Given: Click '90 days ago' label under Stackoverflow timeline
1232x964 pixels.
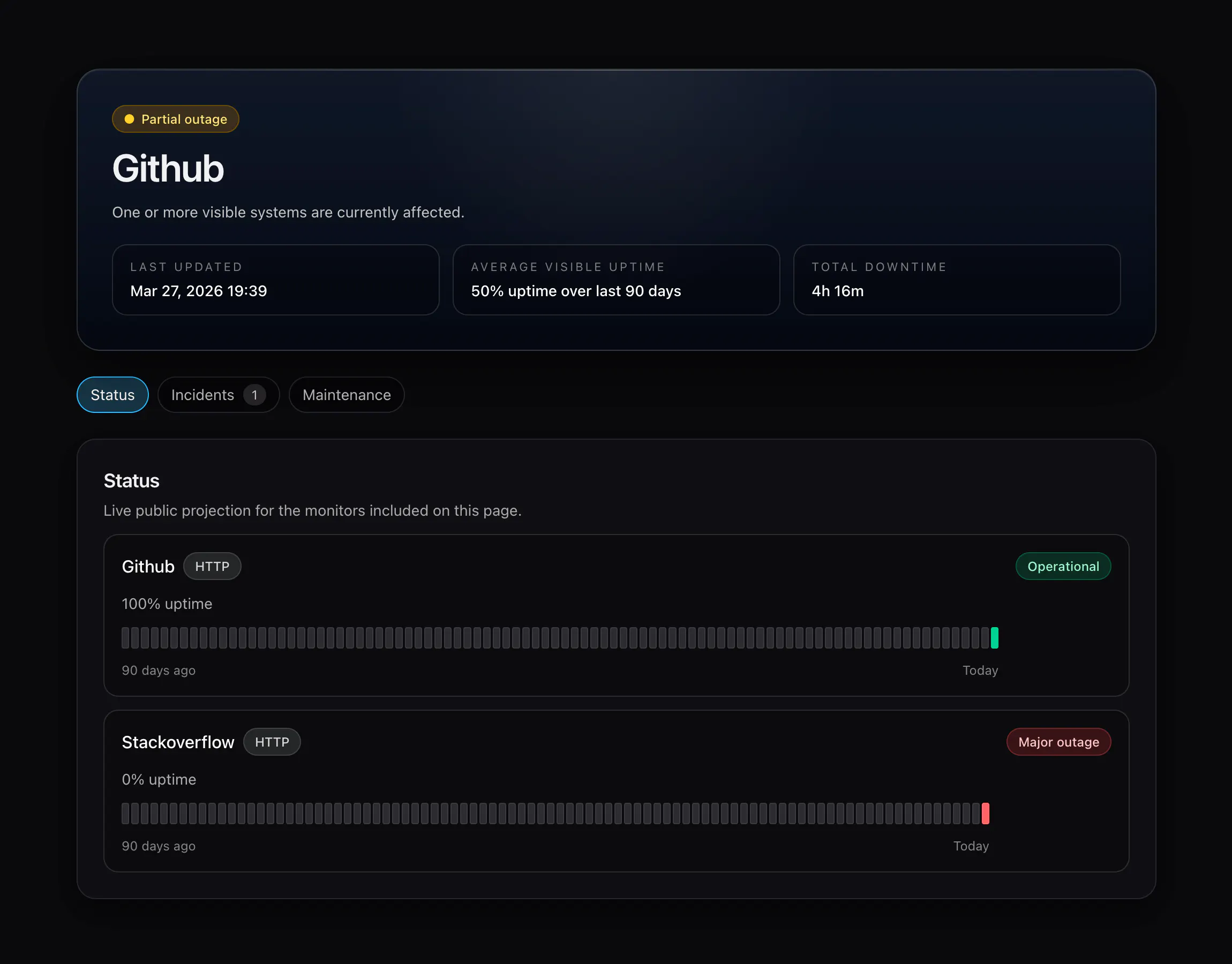Looking at the screenshot, I should pyautogui.click(x=159, y=846).
